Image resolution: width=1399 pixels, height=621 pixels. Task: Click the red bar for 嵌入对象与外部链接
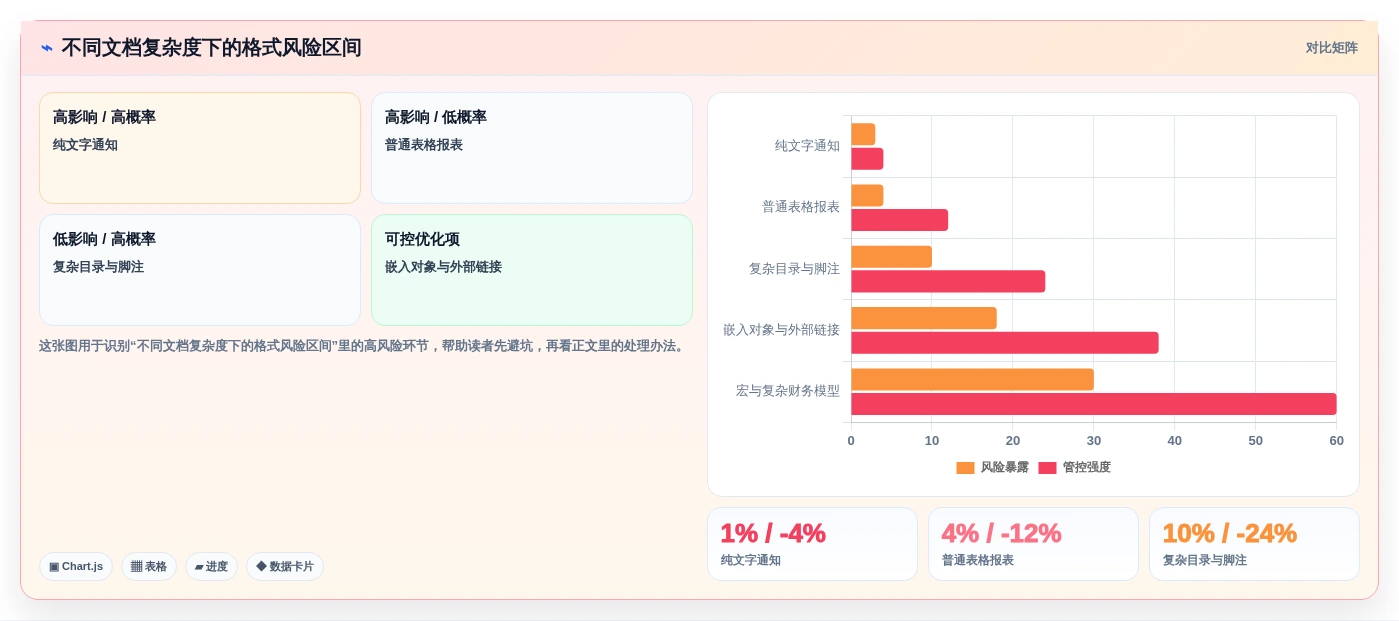click(x=1005, y=343)
